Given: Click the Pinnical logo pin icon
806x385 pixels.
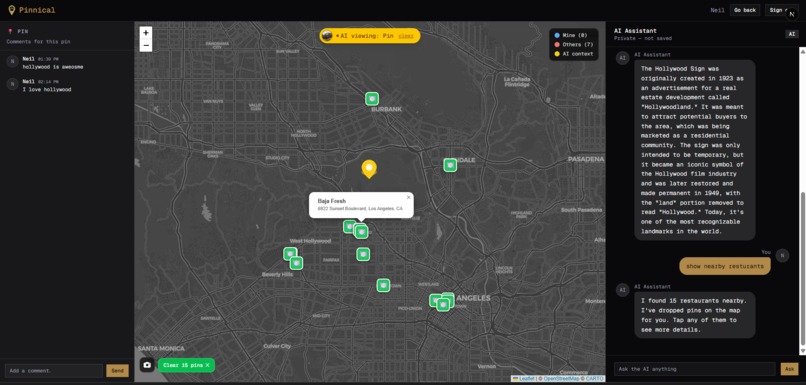Looking at the screenshot, I should pyautogui.click(x=11, y=10).
